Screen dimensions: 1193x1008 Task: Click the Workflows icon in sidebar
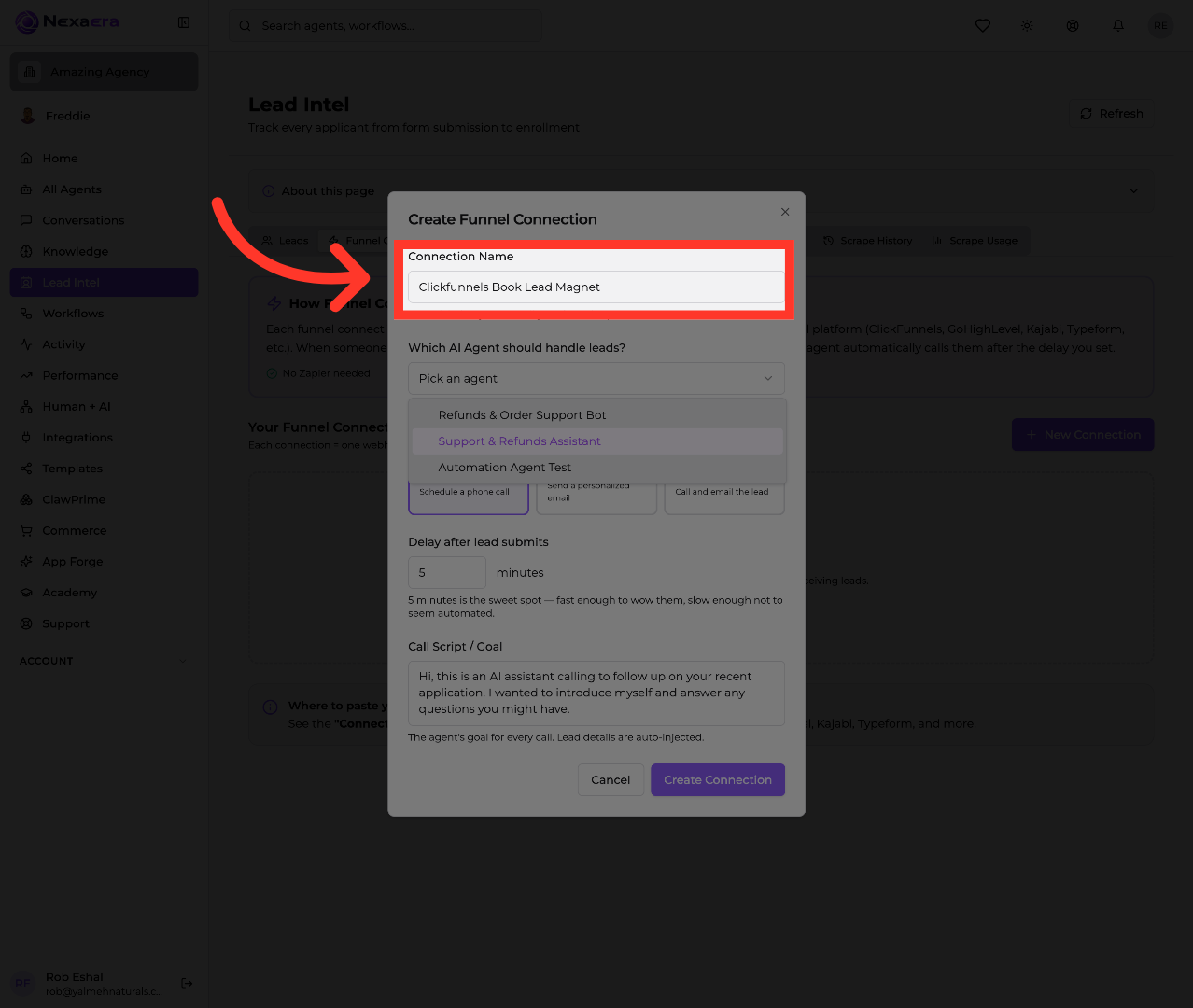pyautogui.click(x=26, y=314)
